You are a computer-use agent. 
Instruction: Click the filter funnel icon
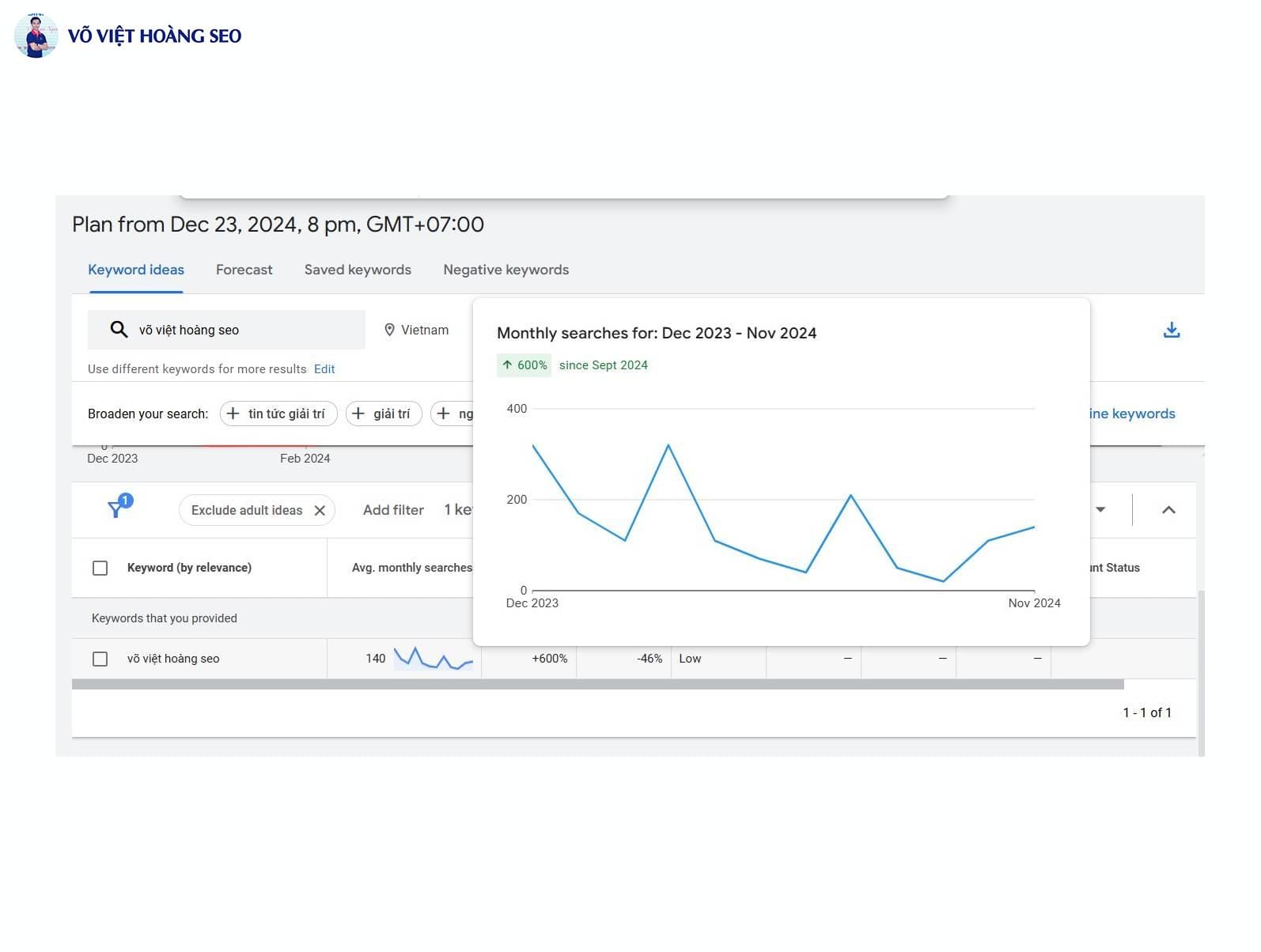116,509
